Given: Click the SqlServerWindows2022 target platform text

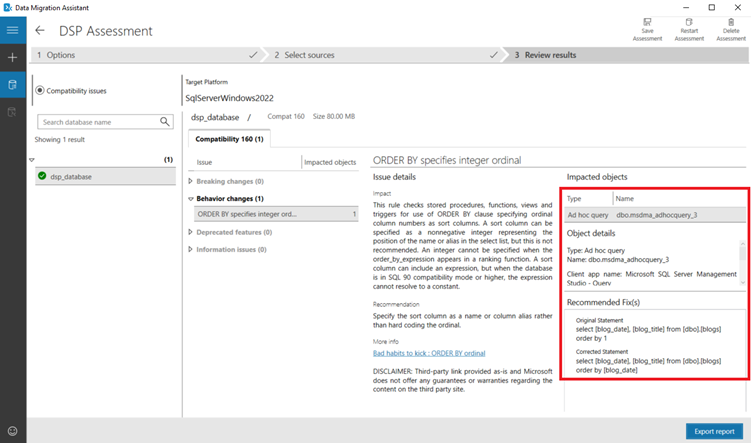Looking at the screenshot, I should point(229,98).
